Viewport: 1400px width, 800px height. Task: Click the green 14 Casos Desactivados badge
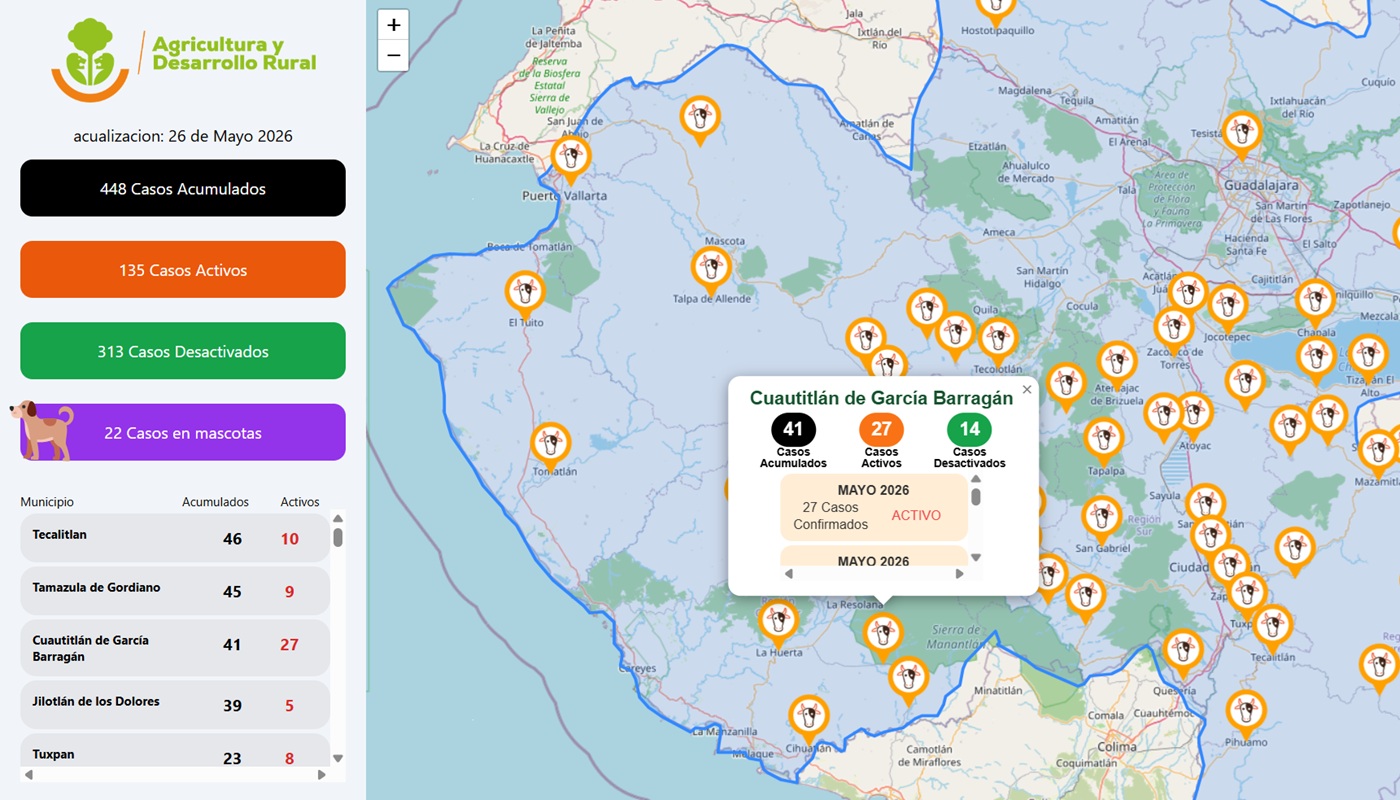coord(969,430)
